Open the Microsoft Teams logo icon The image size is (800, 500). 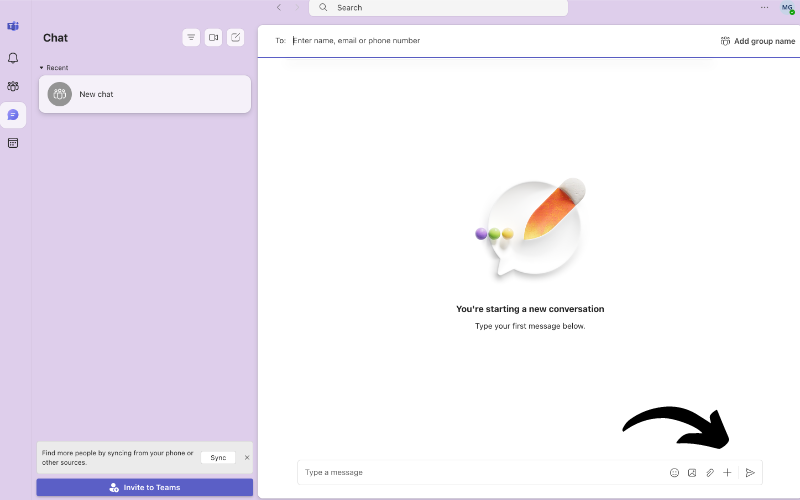13,26
